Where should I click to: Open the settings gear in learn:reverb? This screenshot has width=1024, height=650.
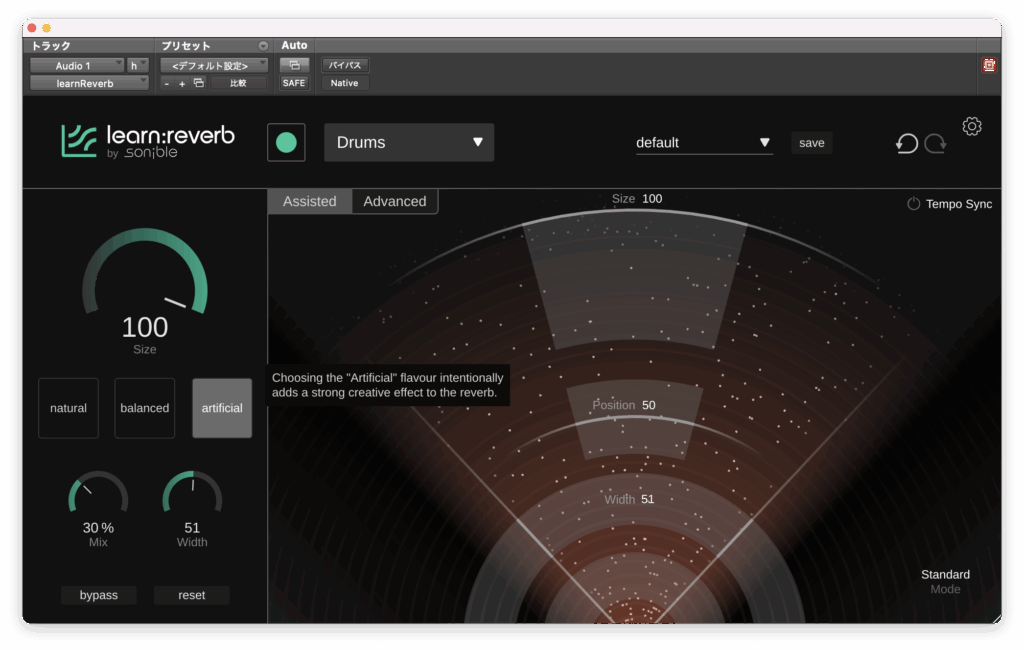tap(972, 126)
